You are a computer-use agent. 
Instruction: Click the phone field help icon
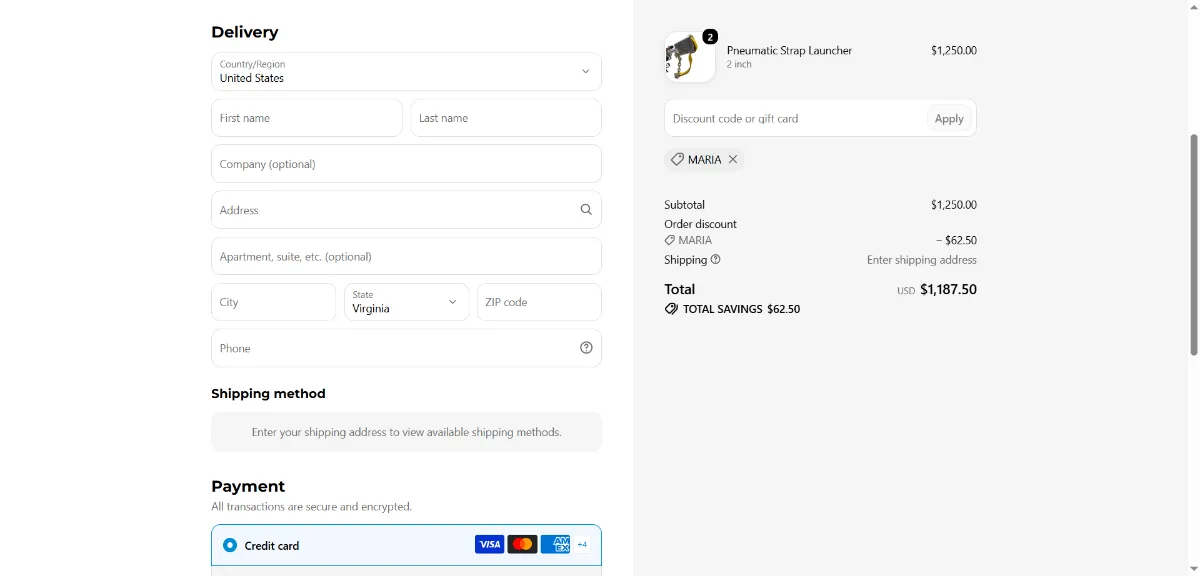click(586, 348)
